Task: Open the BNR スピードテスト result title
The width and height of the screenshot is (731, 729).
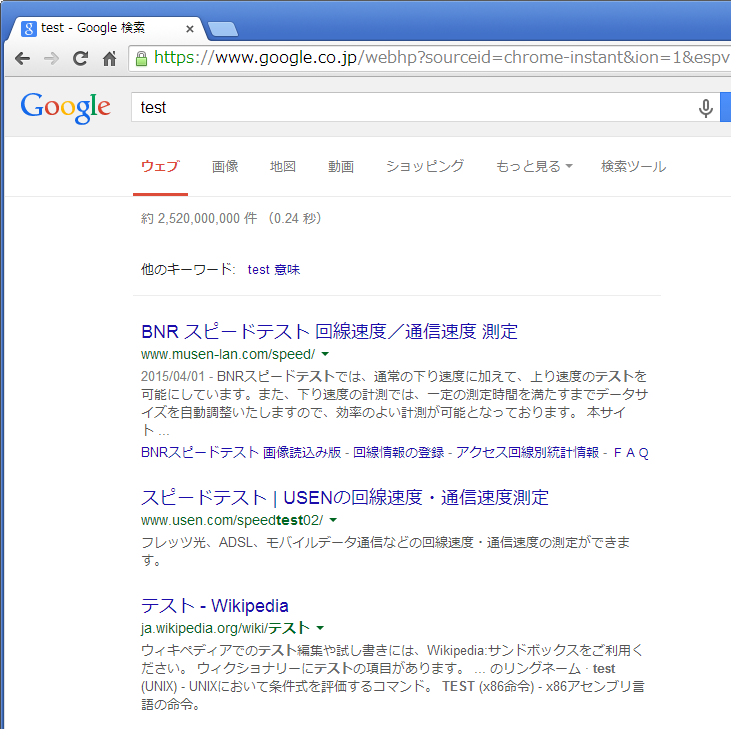Action: pyautogui.click(x=329, y=331)
